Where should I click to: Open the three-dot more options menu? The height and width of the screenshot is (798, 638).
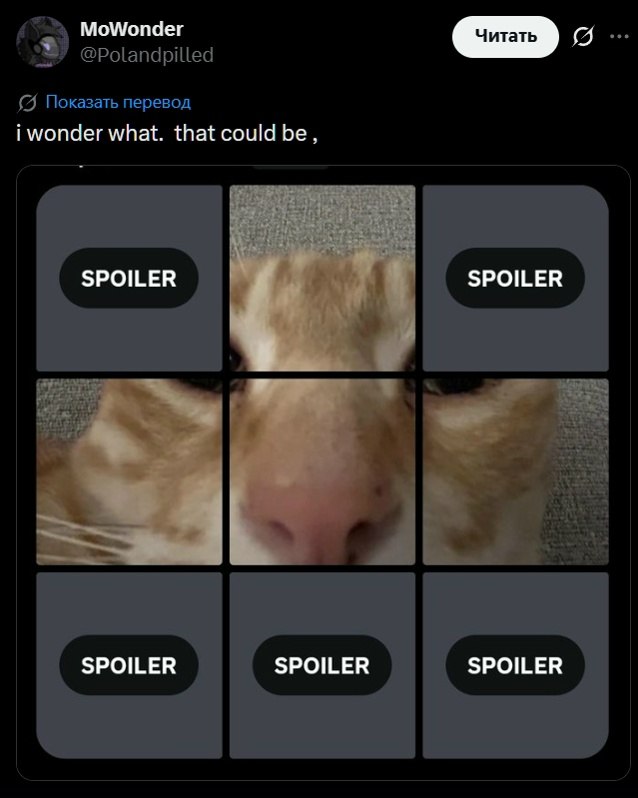coord(619,37)
